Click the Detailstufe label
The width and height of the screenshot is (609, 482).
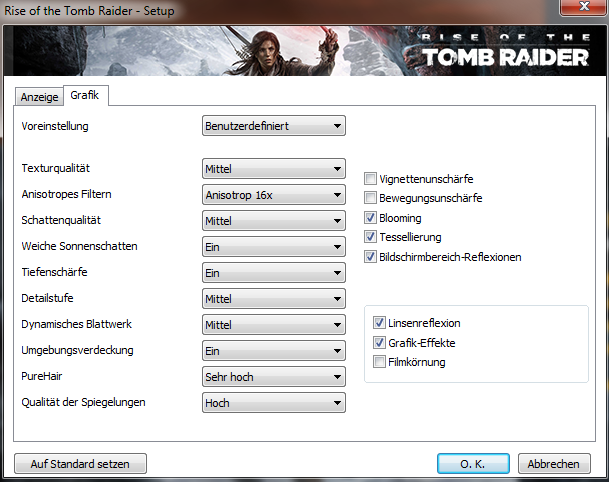[x=47, y=298]
